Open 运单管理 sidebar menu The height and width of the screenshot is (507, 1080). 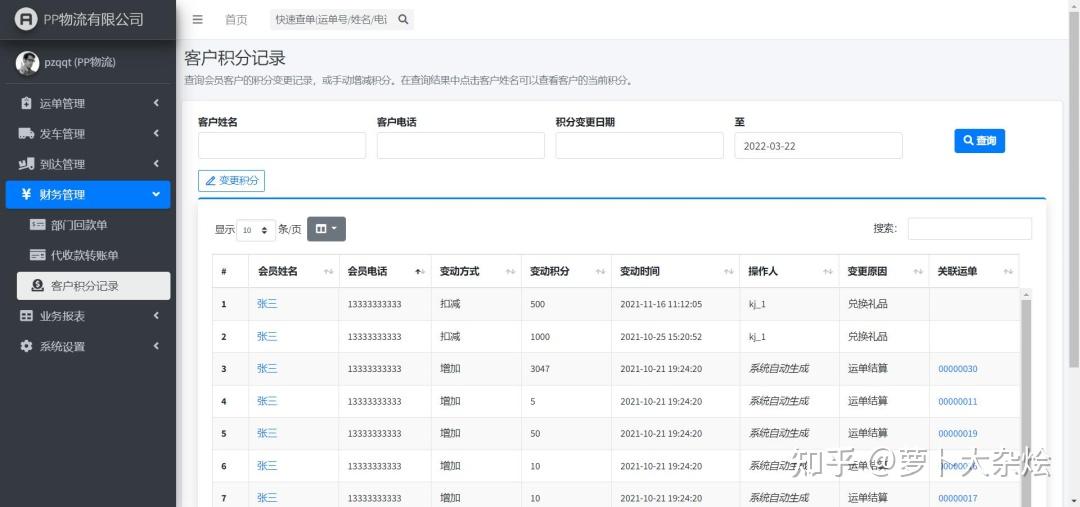pyautogui.click(x=88, y=103)
